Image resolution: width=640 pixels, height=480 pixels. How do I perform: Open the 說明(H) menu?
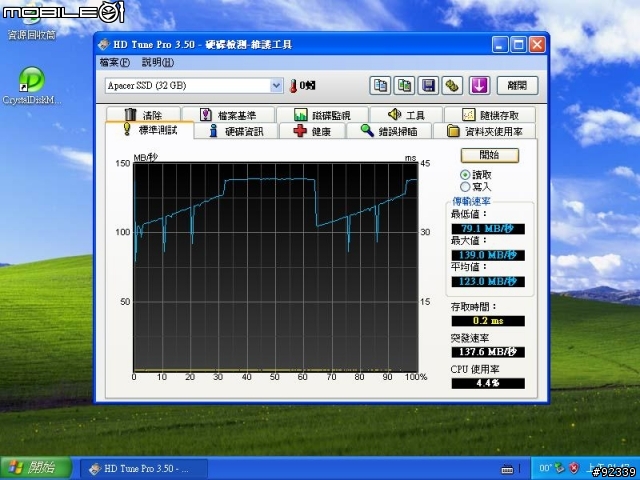click(x=158, y=62)
